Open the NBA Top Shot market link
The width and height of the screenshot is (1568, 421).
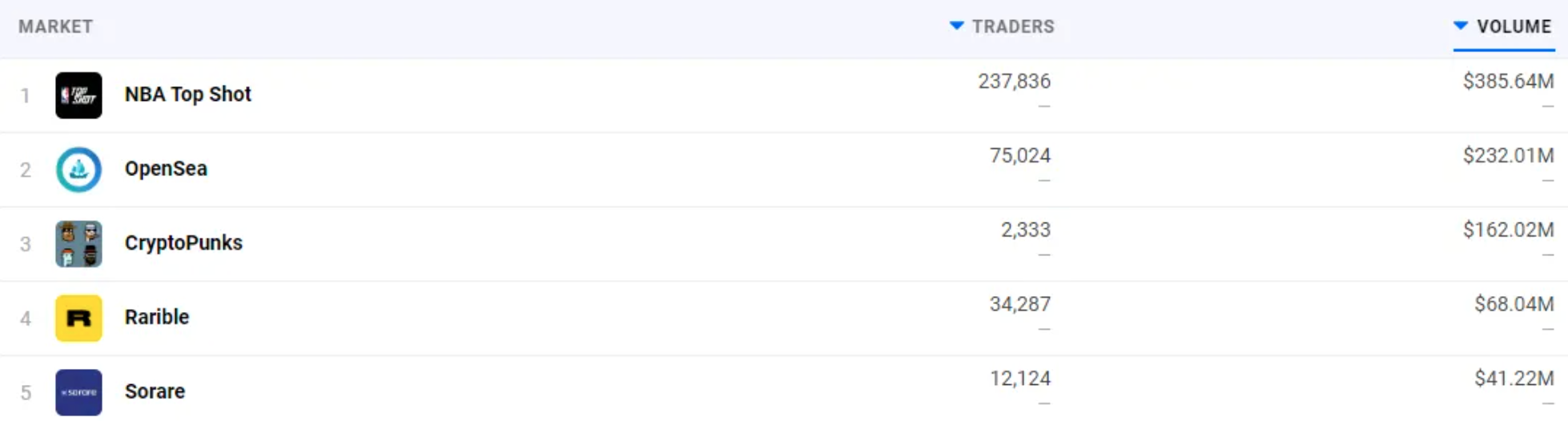pos(187,94)
